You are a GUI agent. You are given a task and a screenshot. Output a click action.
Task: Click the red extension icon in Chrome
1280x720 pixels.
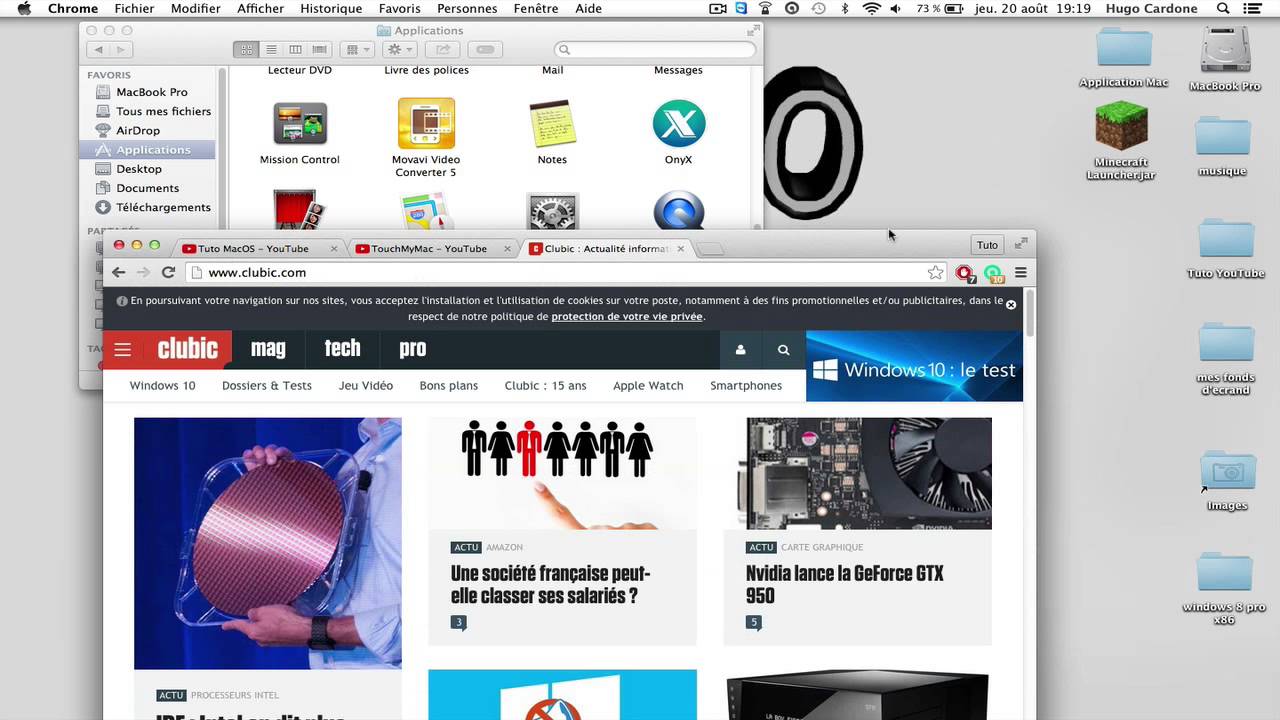coord(964,273)
